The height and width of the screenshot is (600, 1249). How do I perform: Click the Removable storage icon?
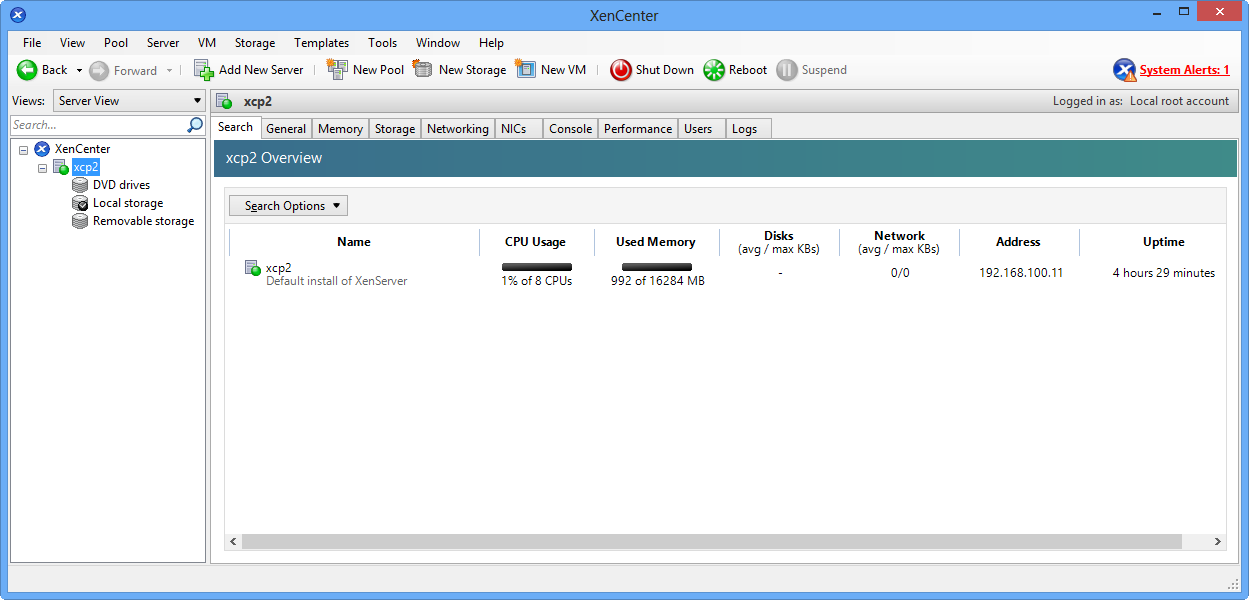pos(80,221)
